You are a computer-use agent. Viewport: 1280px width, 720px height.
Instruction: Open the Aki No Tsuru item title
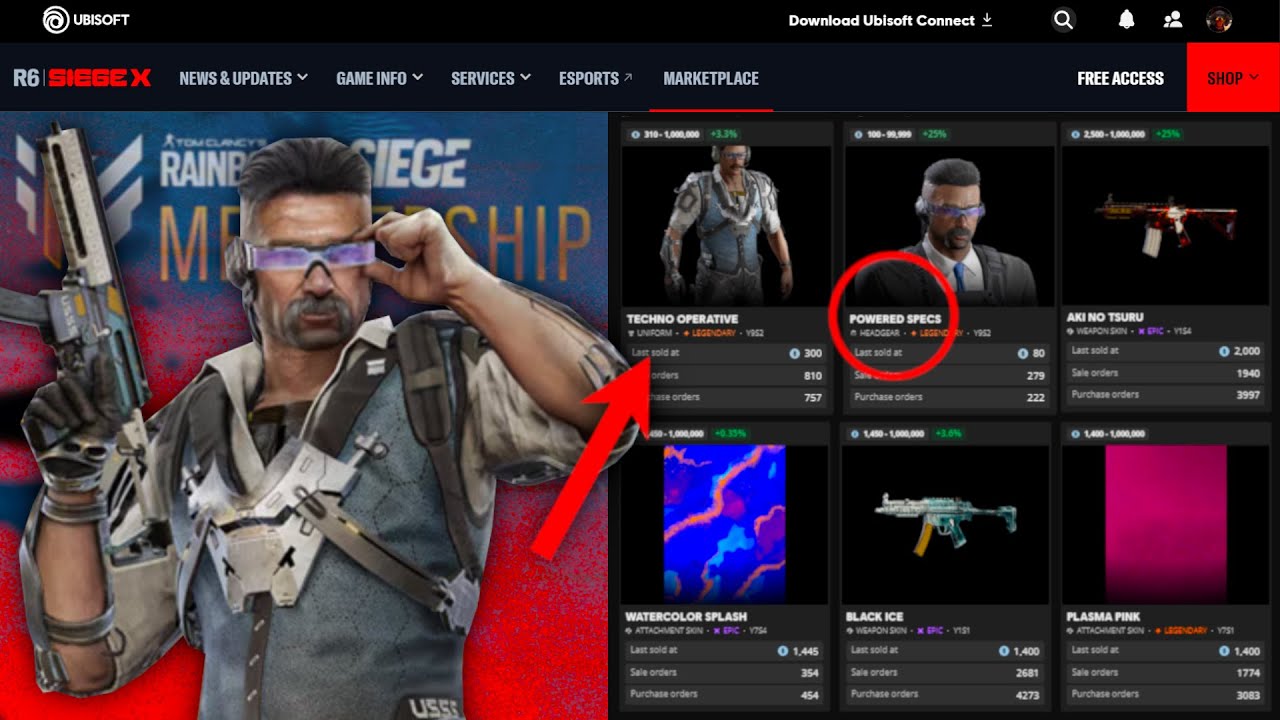pos(1105,317)
